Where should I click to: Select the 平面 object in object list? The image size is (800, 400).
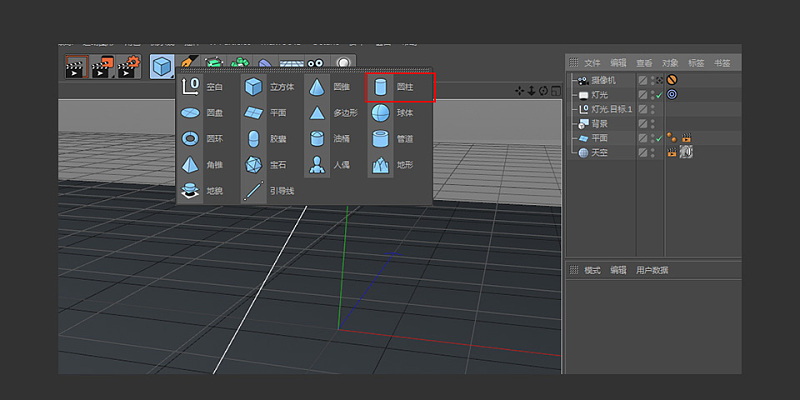598,138
